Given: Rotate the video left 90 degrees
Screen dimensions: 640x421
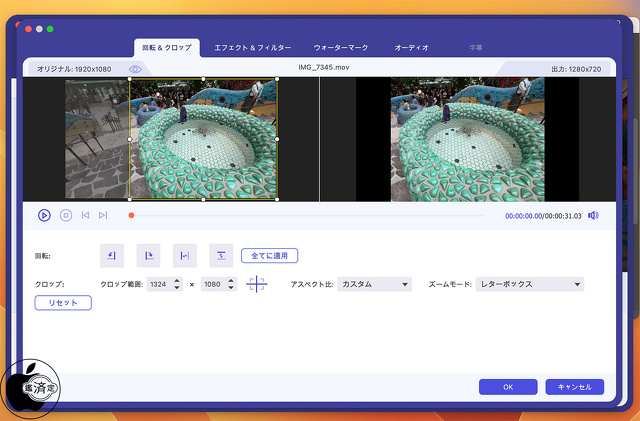Looking at the screenshot, I should [x=112, y=256].
